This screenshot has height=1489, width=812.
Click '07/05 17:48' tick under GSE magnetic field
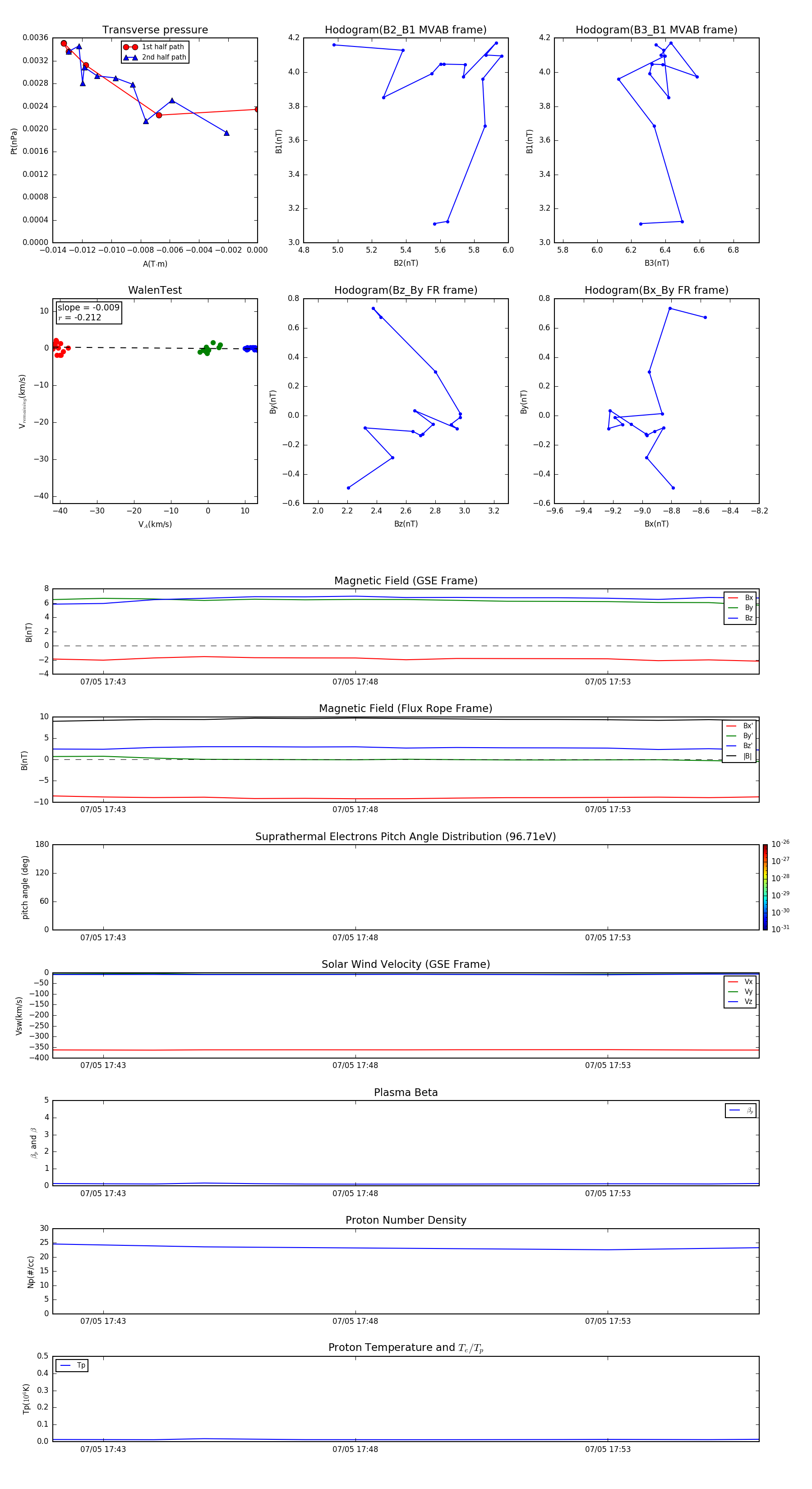click(355, 682)
